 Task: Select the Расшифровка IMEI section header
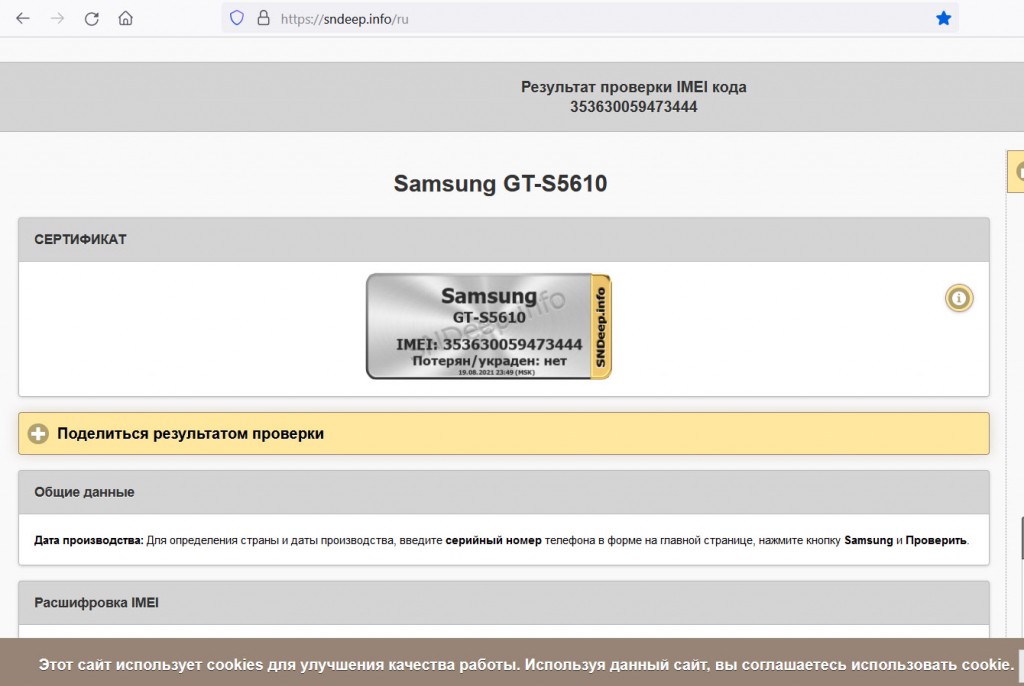click(504, 603)
